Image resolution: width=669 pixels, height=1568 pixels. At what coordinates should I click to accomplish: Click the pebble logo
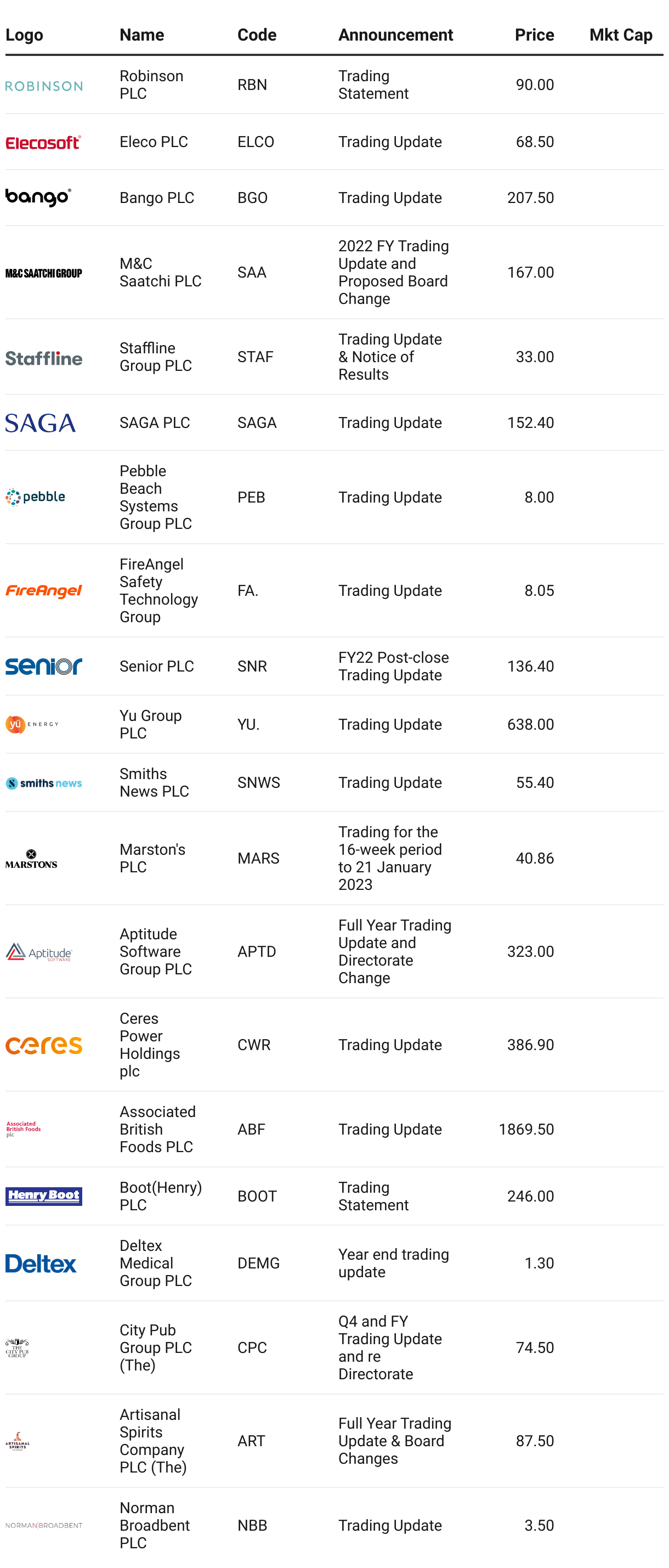tap(35, 497)
